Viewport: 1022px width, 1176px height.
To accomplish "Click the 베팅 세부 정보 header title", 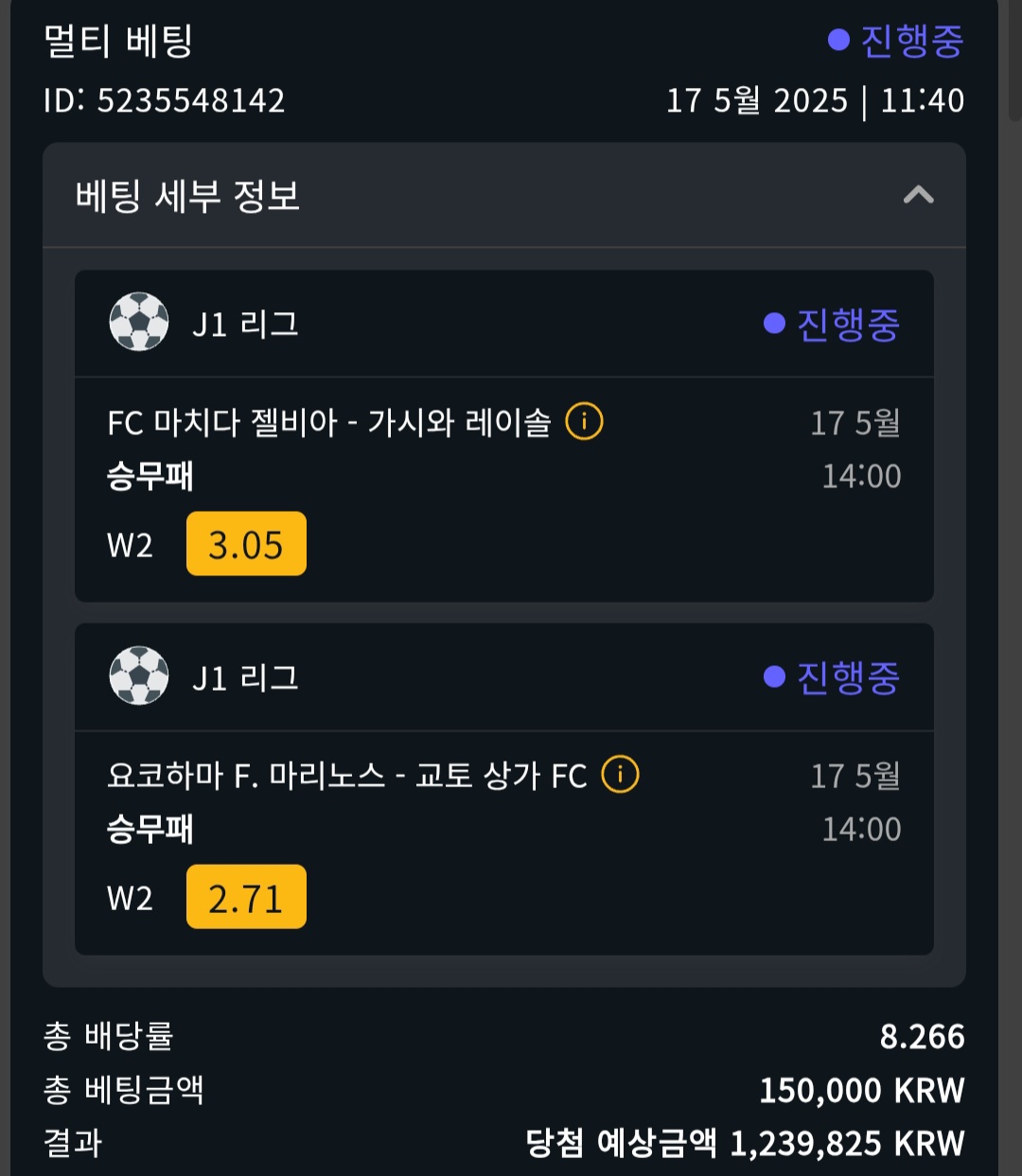I will click(x=187, y=196).
